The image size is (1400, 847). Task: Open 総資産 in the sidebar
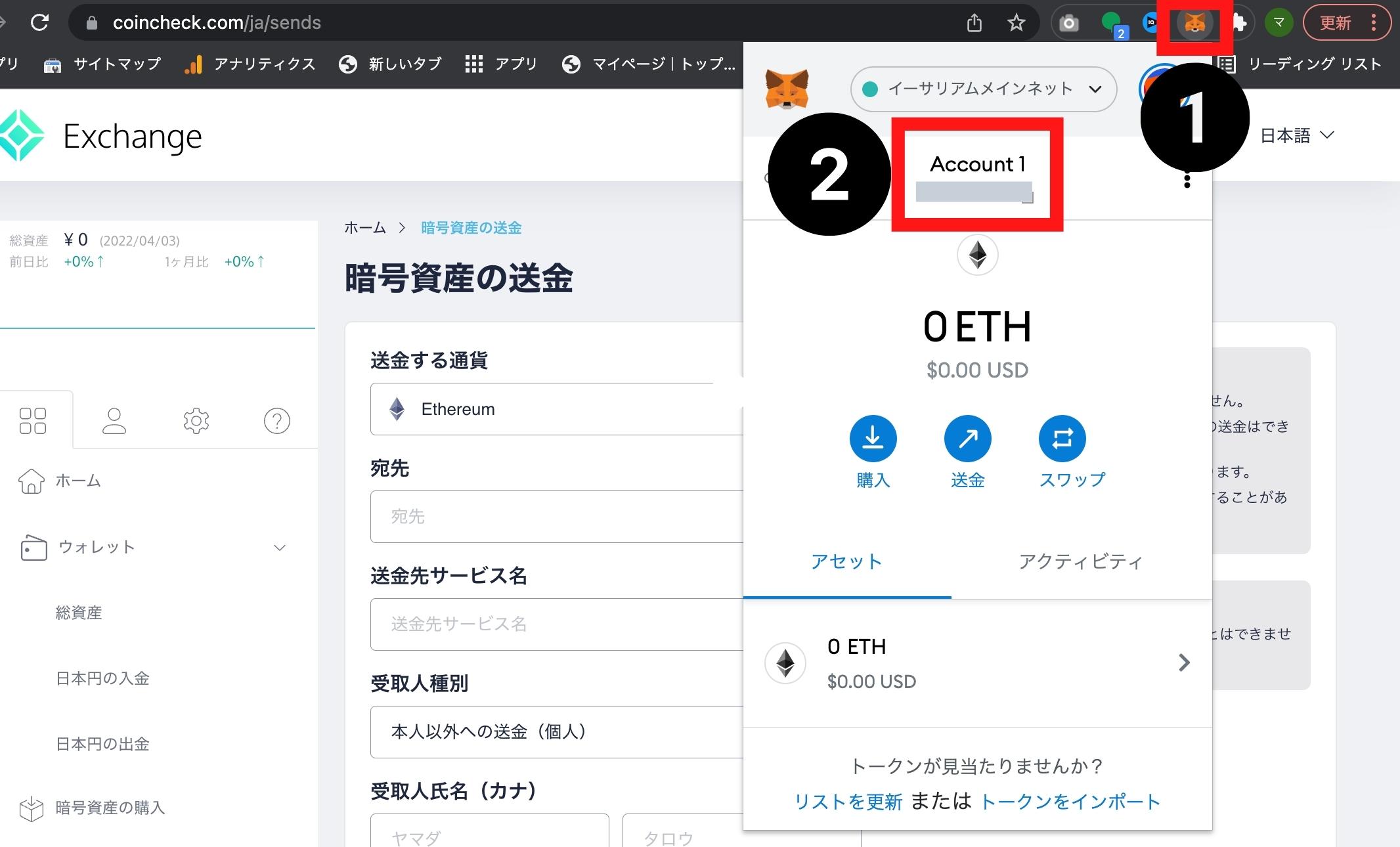[x=79, y=613]
